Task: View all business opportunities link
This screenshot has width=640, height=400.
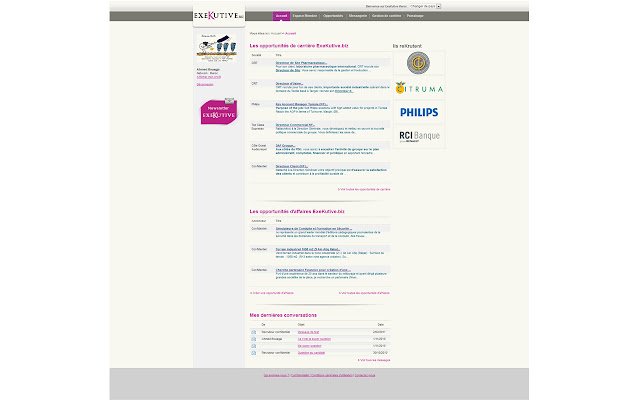Action: click(x=364, y=293)
